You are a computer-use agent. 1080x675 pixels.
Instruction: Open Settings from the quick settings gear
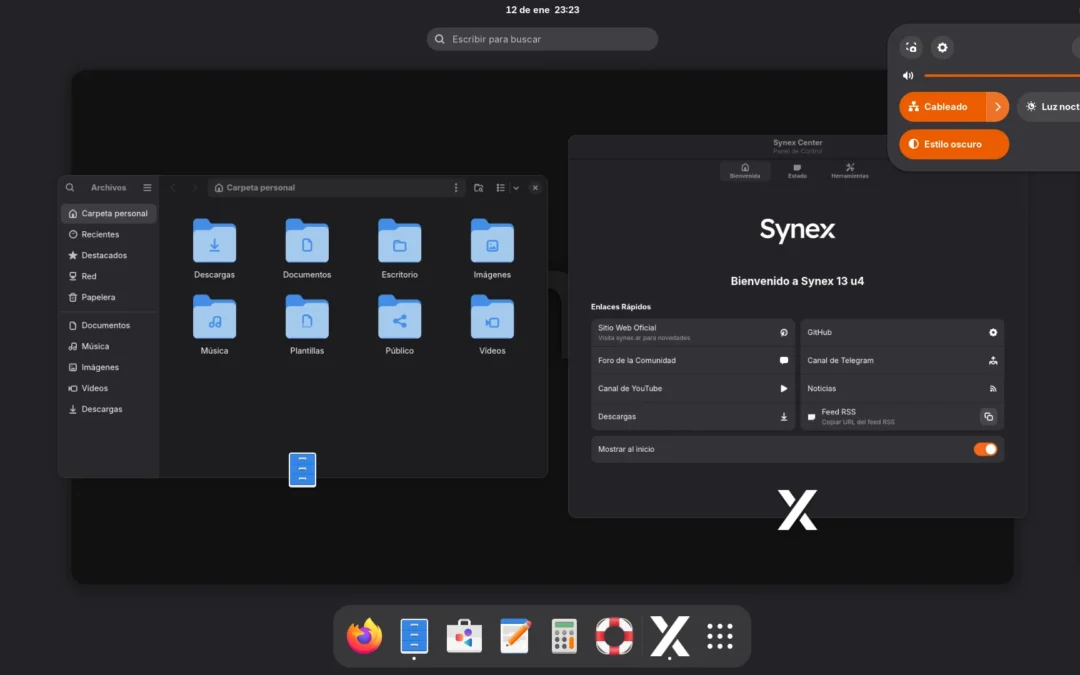941,46
